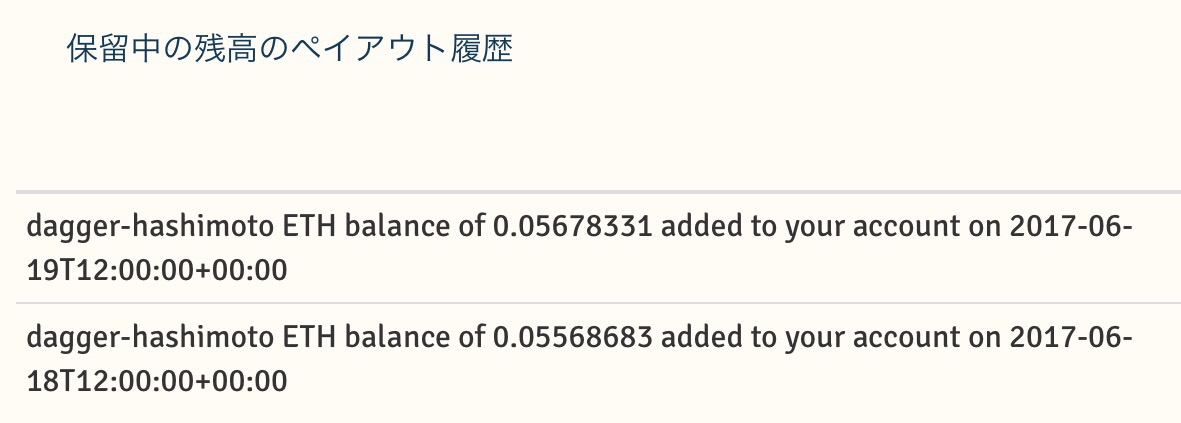
Task: Click the 18T12:00:00+00:00 timestamp text
Action: 157,382
